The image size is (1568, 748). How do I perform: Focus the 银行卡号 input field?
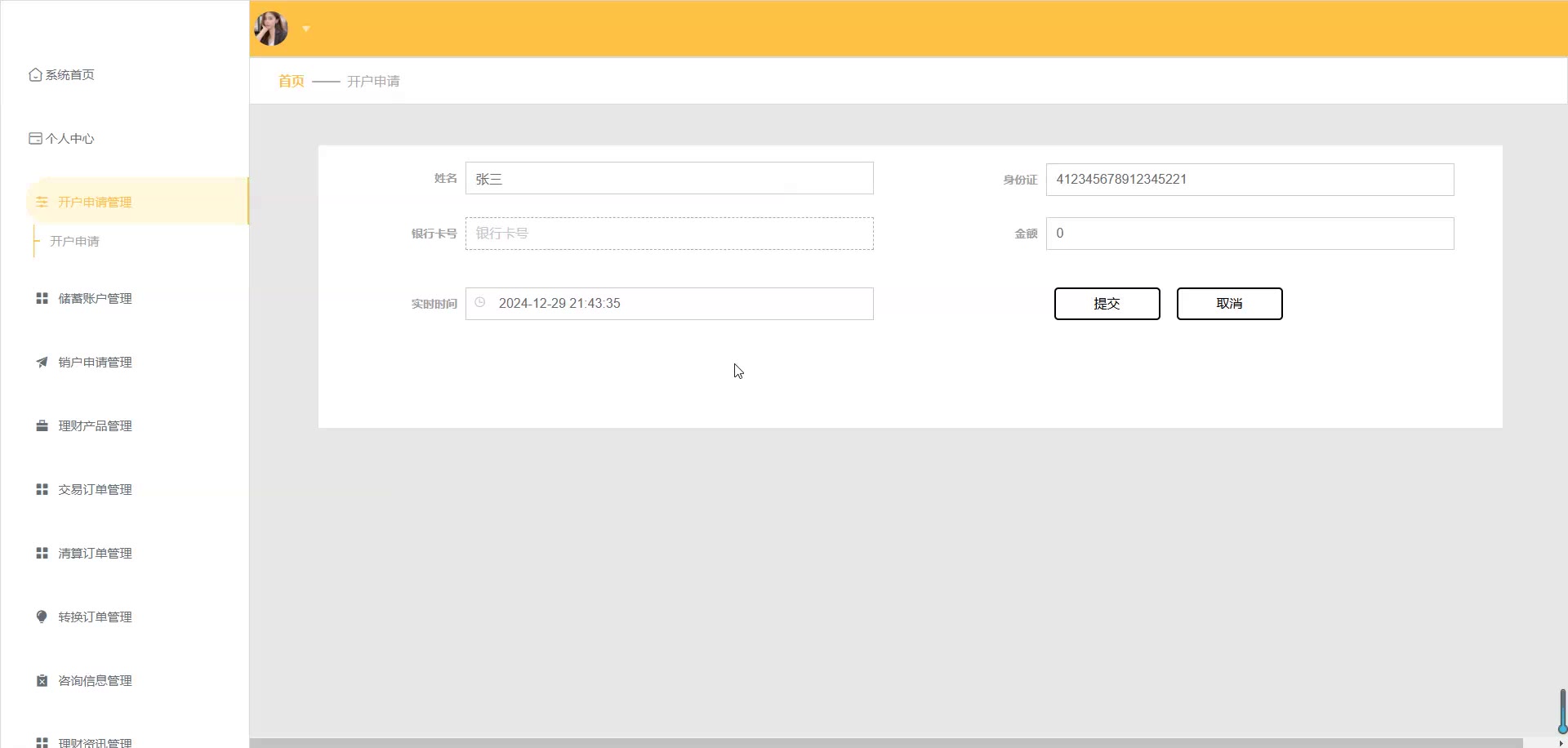pyautogui.click(x=669, y=234)
